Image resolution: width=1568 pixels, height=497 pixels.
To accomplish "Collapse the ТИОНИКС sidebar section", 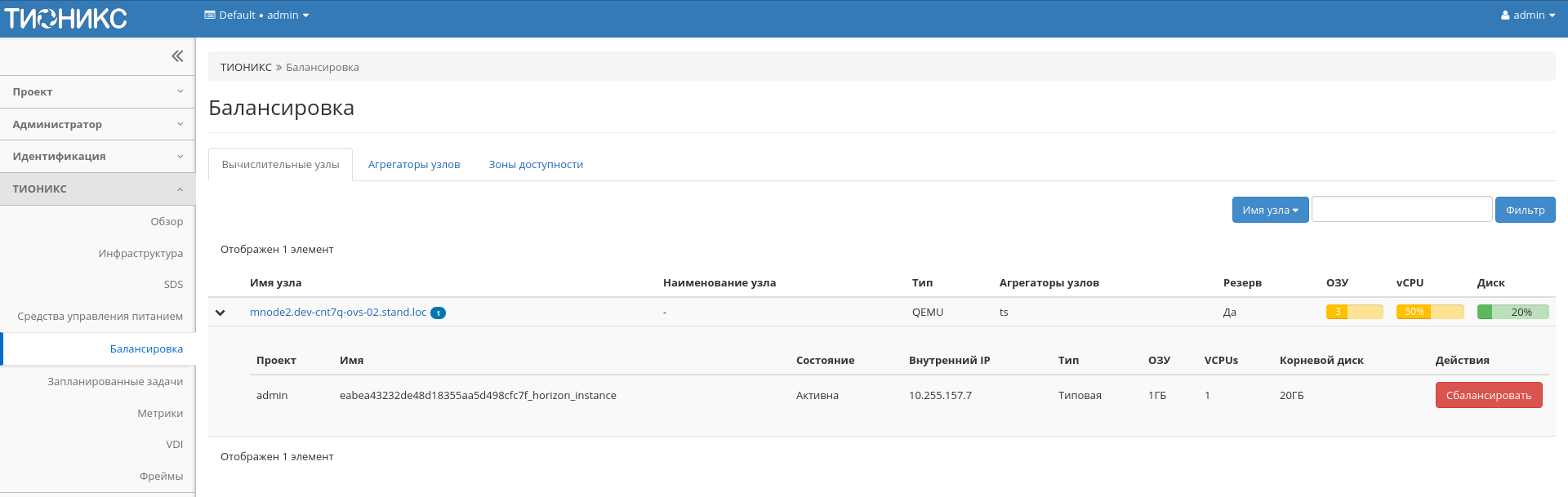I will pos(98,189).
